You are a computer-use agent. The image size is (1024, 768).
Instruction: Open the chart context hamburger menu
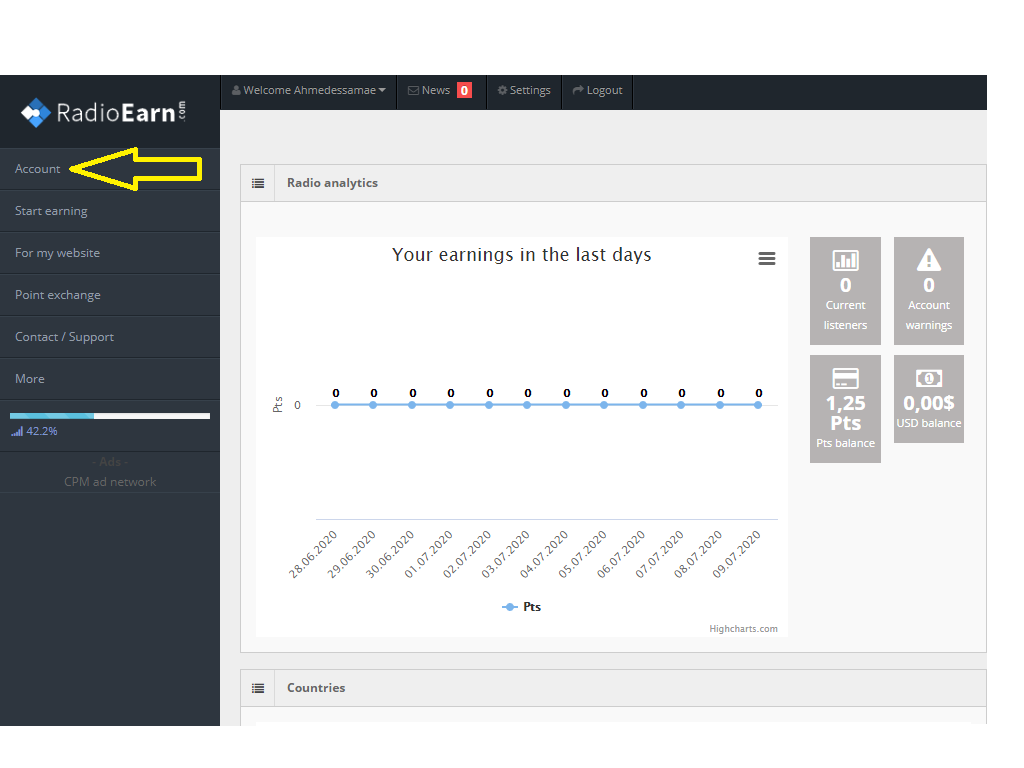[767, 259]
